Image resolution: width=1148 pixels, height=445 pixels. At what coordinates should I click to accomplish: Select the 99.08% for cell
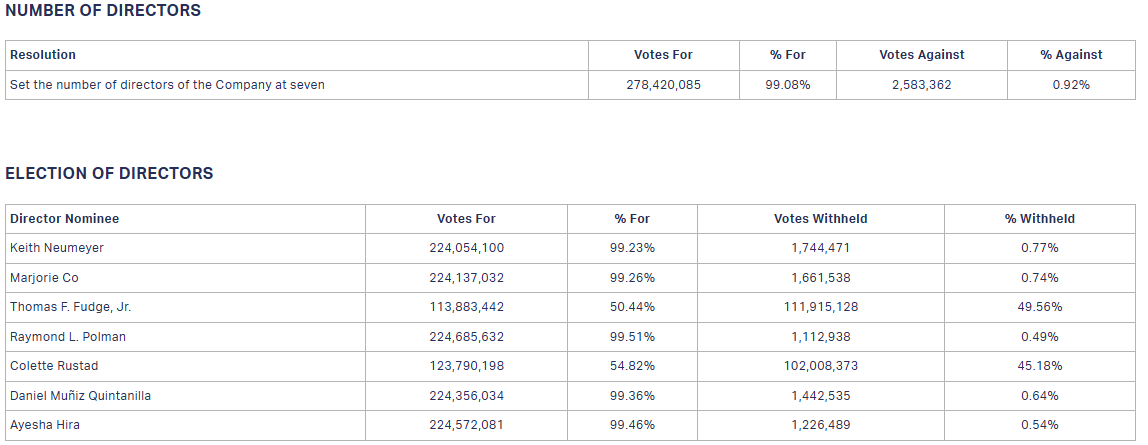[787, 85]
